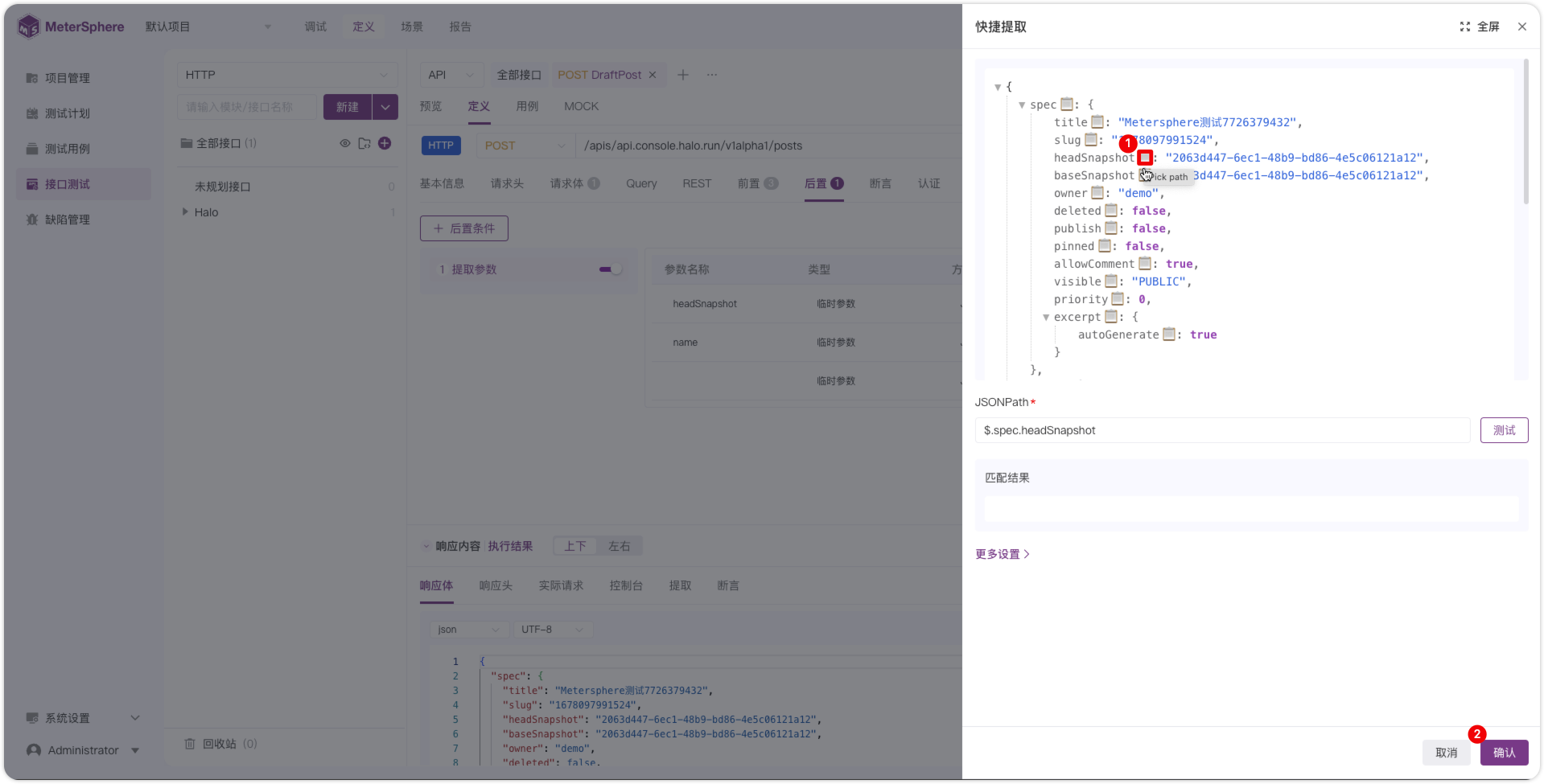Image resolution: width=1544 pixels, height=784 pixels.
Task: Open the recycle bin
Action: pyautogui.click(x=220, y=744)
